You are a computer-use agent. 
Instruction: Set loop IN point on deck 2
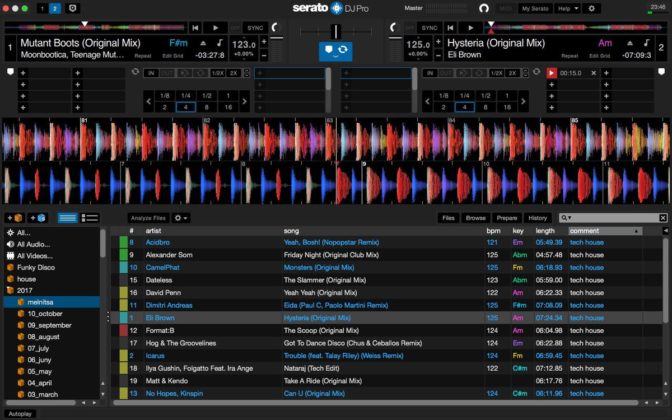[x=430, y=73]
